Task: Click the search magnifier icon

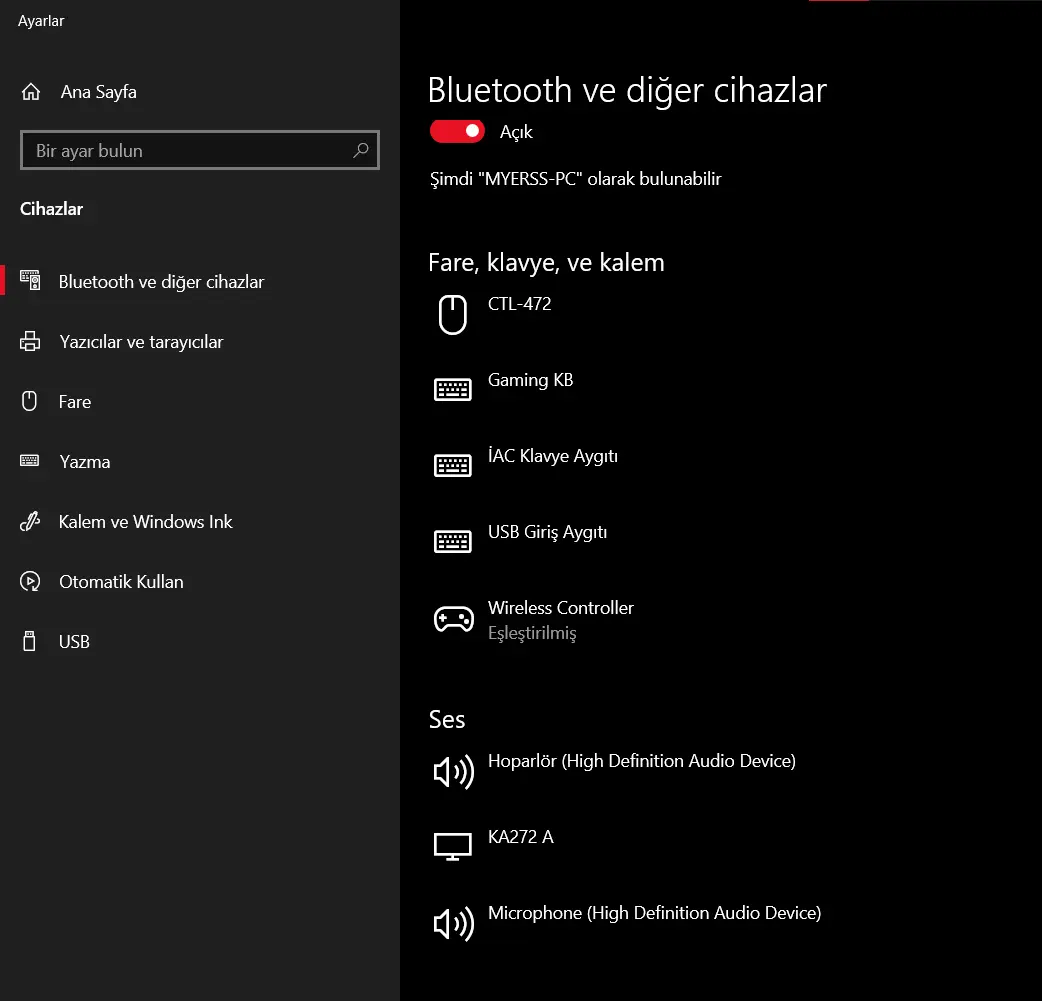Action: pos(361,150)
